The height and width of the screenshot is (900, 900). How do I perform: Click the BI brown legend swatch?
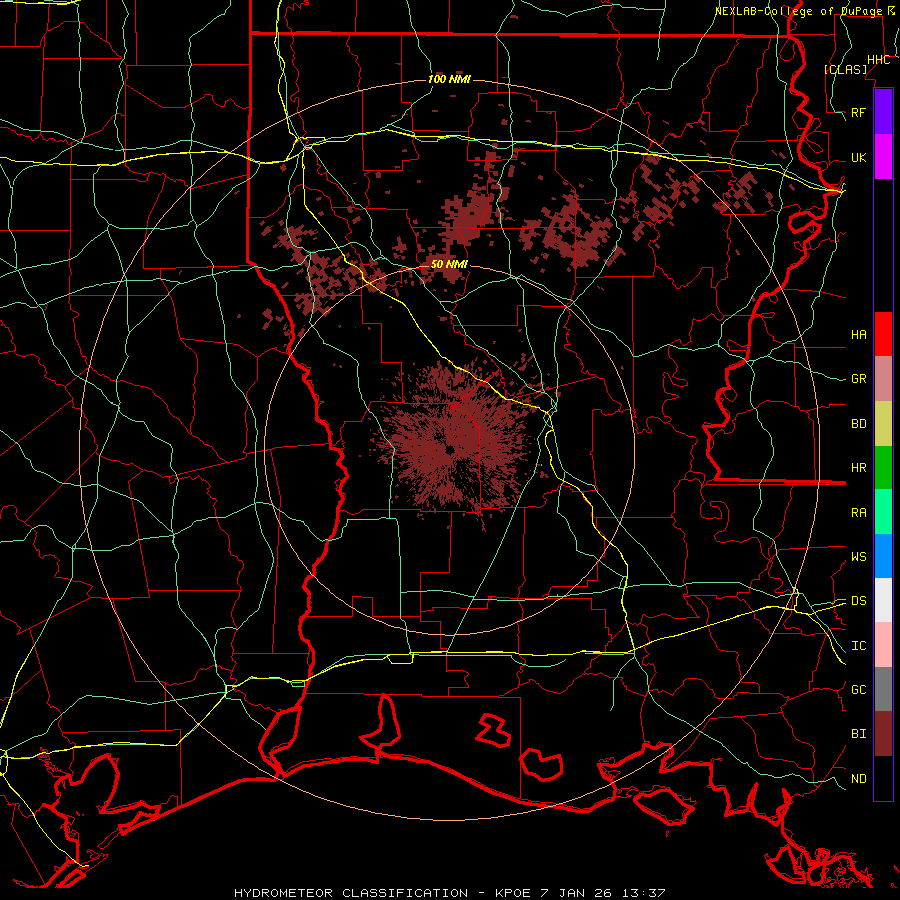pyautogui.click(x=883, y=734)
